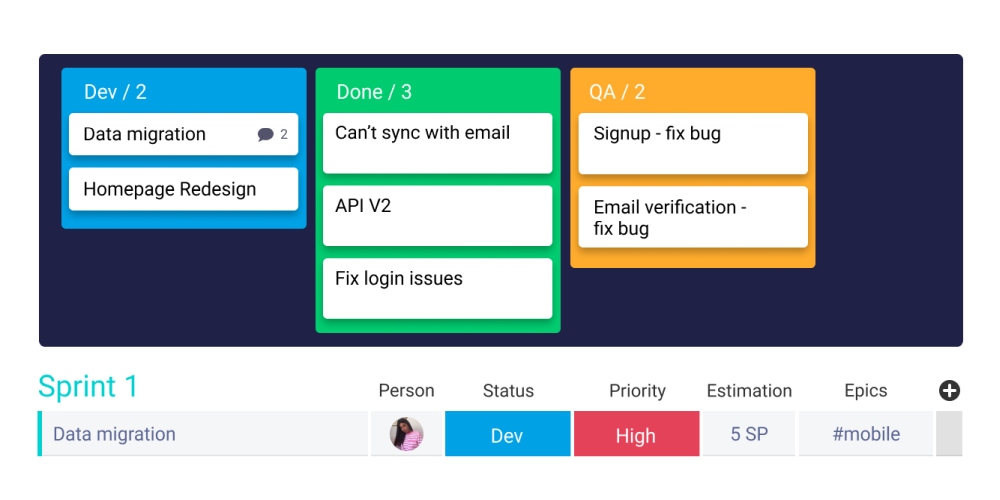The image size is (1000, 500).
Task: Select the Dev / 2 column header
Action: [115, 92]
